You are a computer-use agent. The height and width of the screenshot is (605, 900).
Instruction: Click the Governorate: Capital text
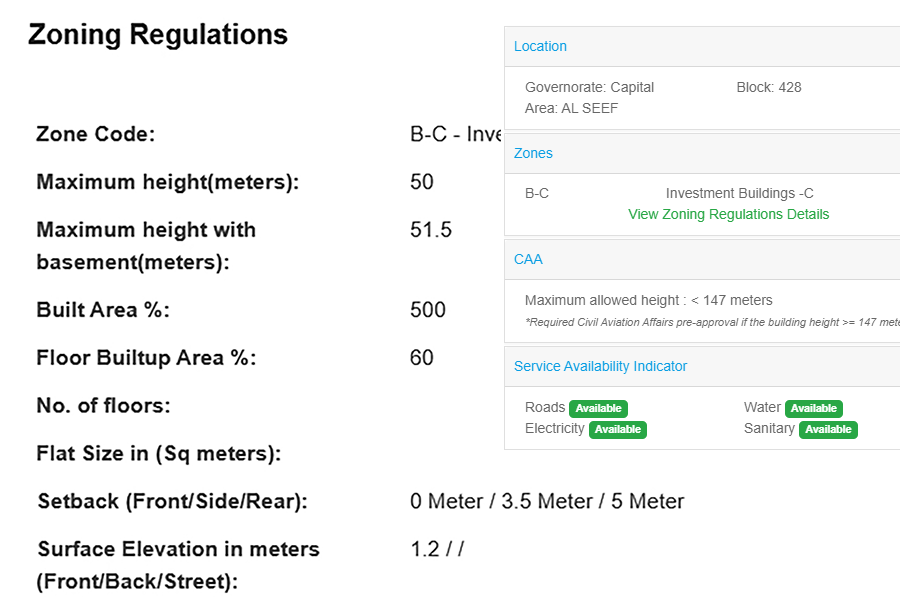[x=589, y=87]
